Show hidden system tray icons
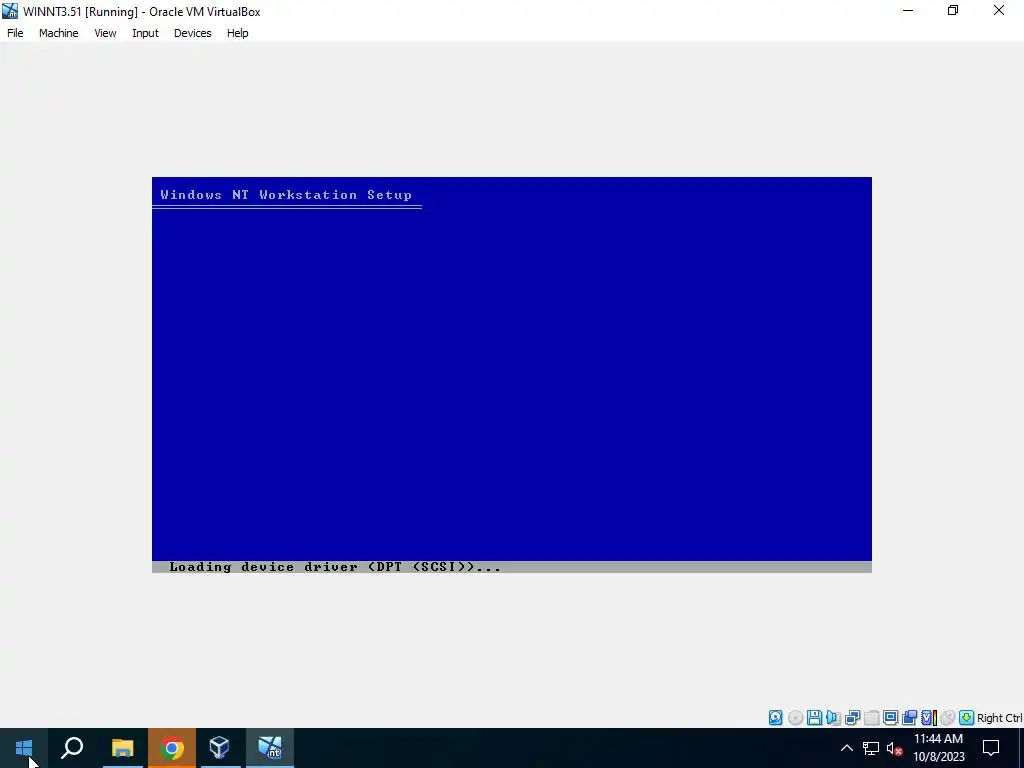The height and width of the screenshot is (768, 1024). [846, 748]
